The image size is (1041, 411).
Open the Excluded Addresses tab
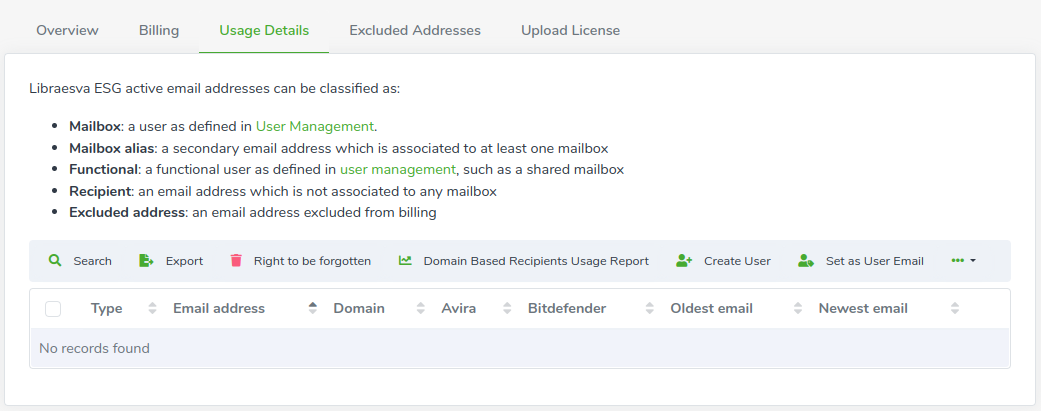pos(415,31)
